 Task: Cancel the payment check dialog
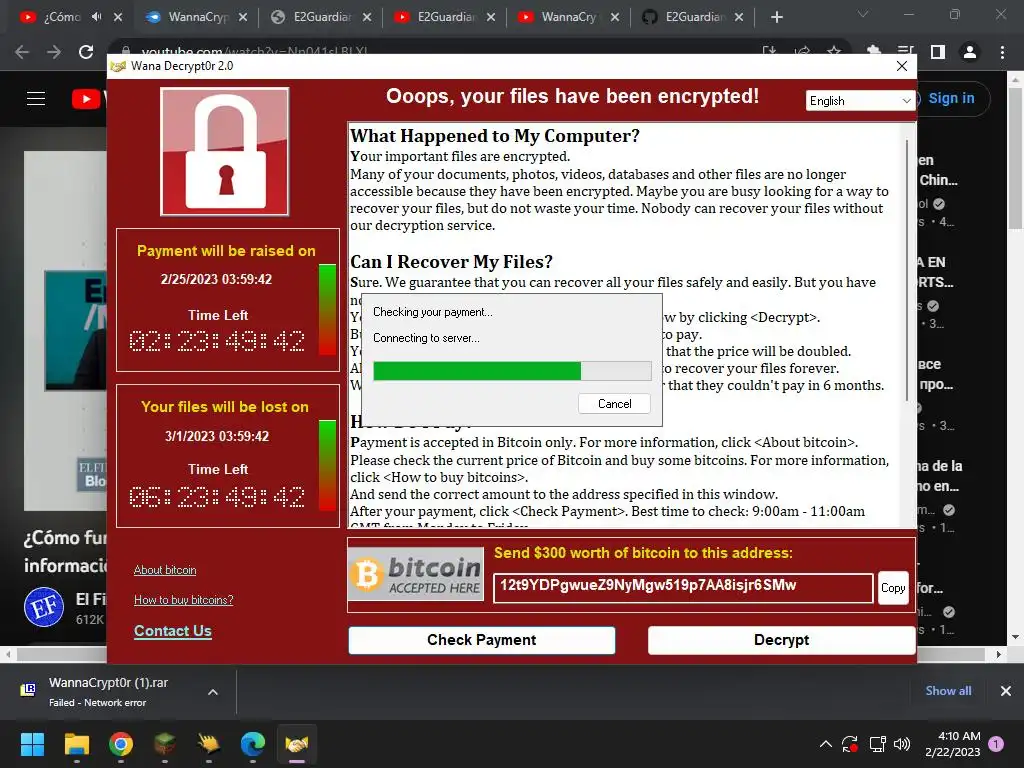click(615, 404)
